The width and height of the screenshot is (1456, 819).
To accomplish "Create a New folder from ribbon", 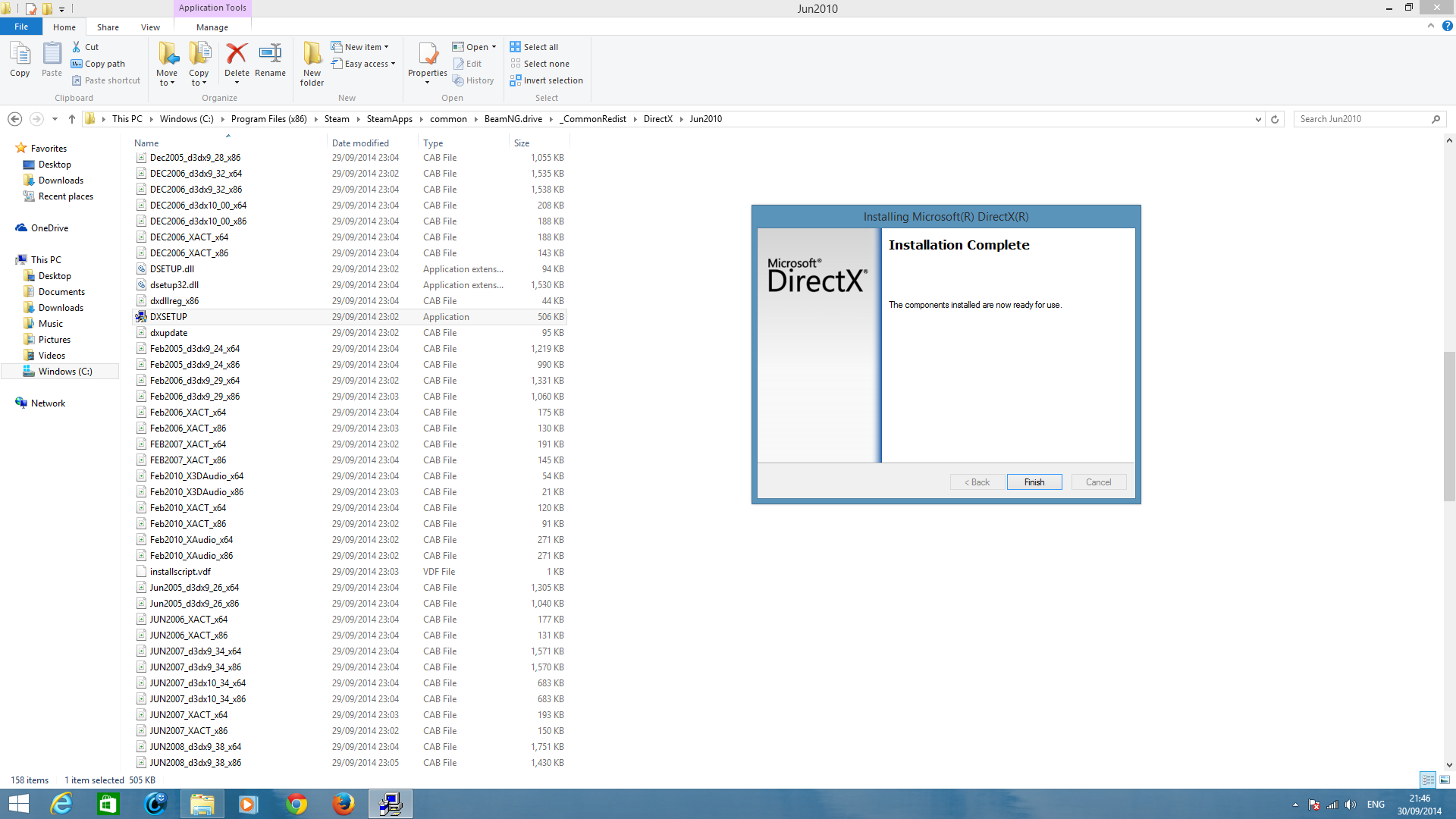I will (312, 64).
